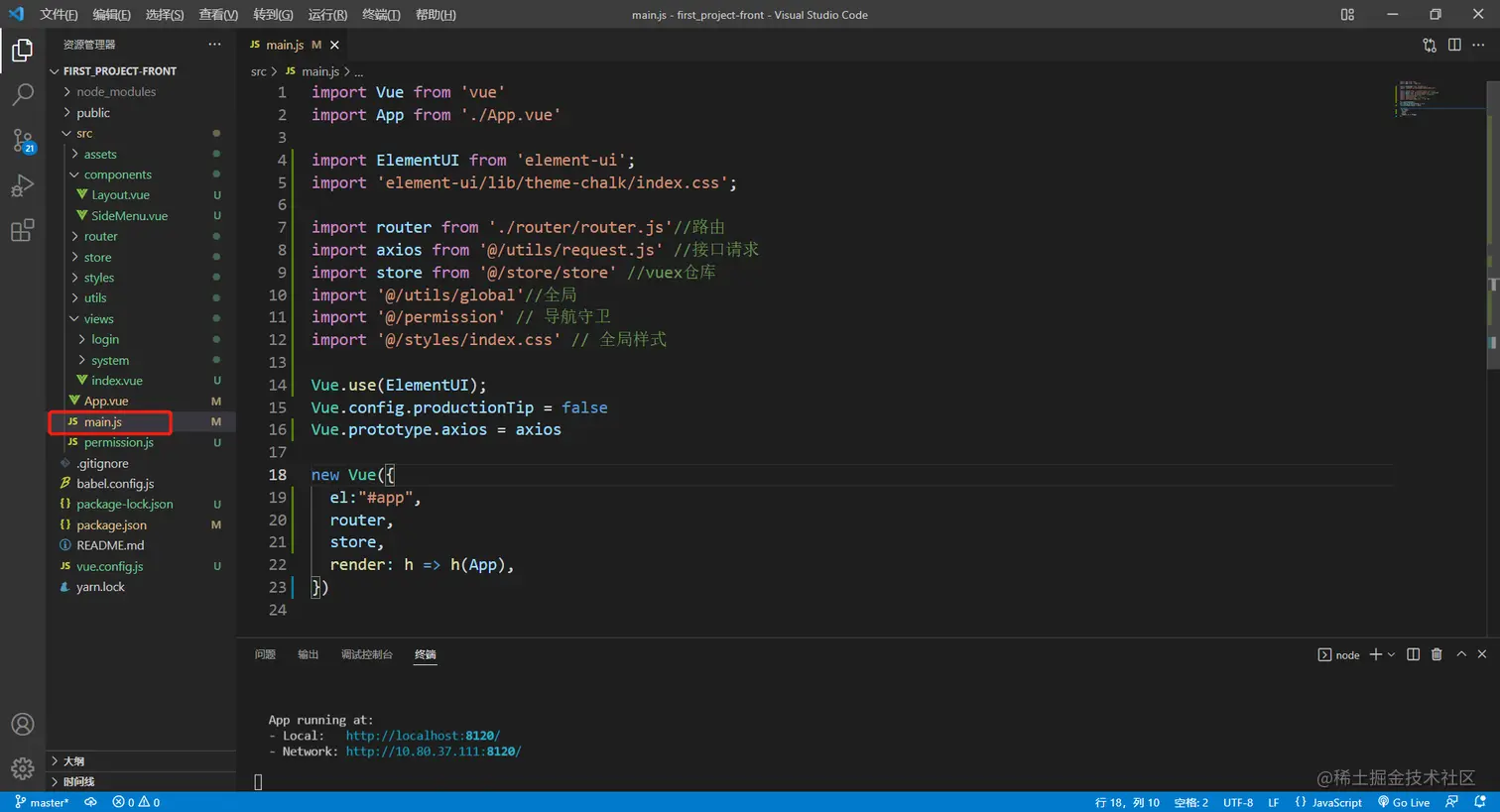Close the terminal panel
Screen dimensions: 1500x812
(1482, 654)
